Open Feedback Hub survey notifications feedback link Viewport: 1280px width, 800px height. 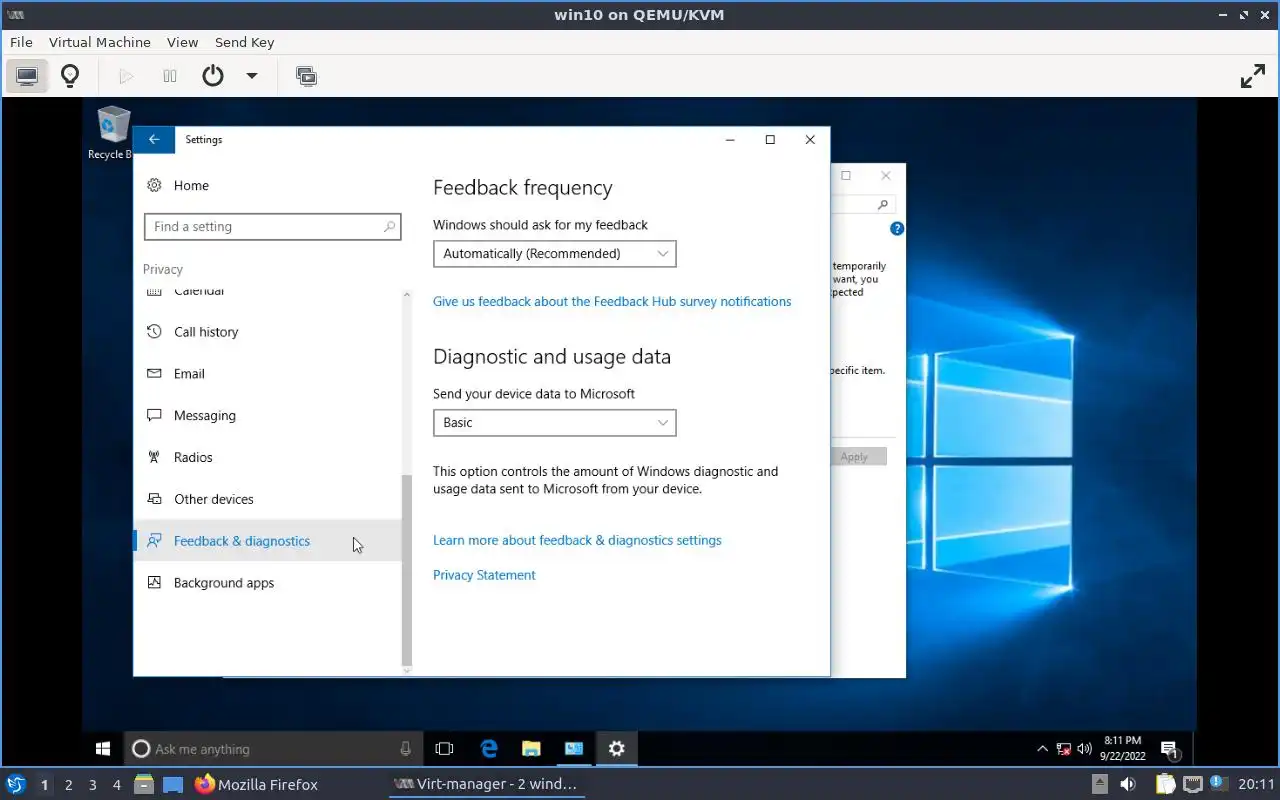(612, 301)
